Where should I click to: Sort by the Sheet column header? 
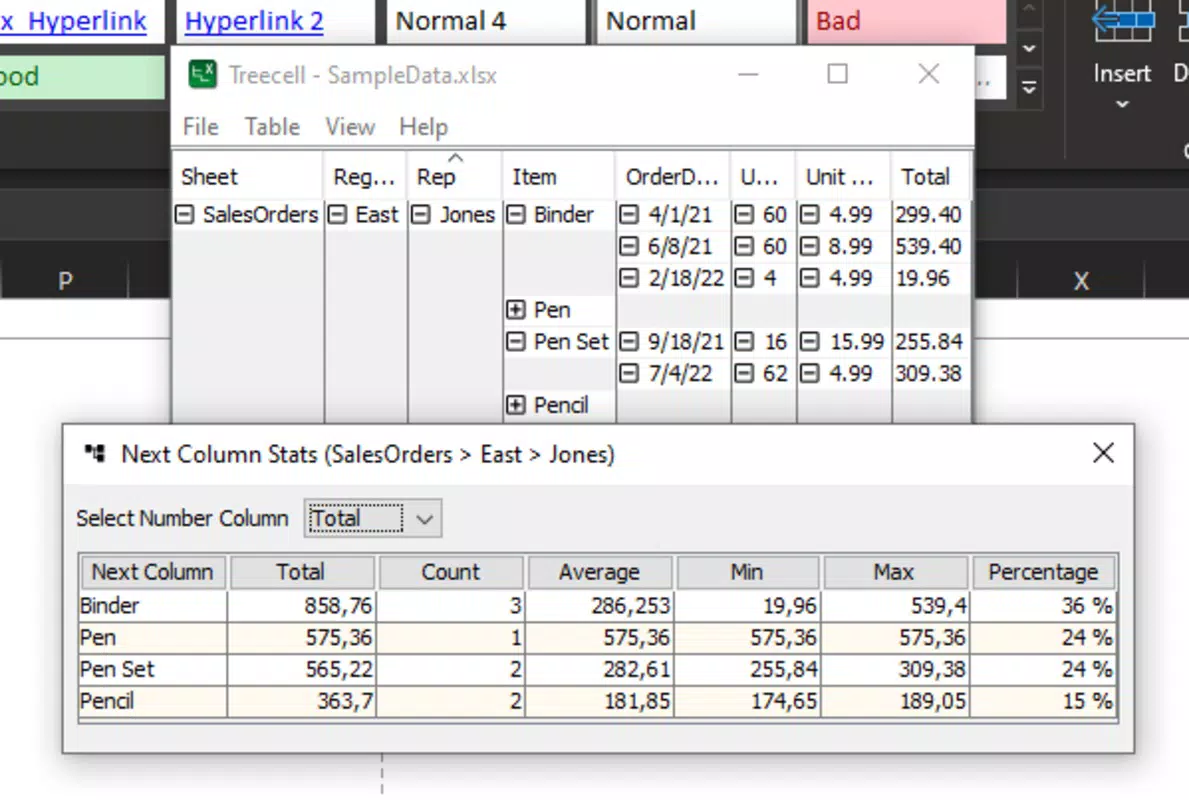tap(248, 177)
